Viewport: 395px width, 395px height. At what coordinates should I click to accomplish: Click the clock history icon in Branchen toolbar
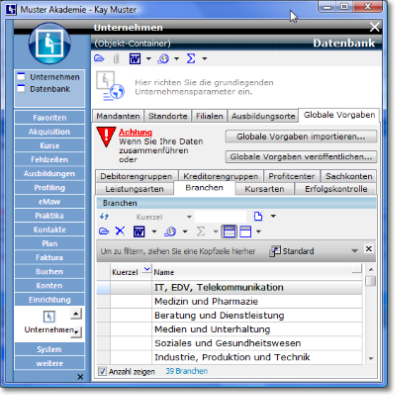click(170, 231)
